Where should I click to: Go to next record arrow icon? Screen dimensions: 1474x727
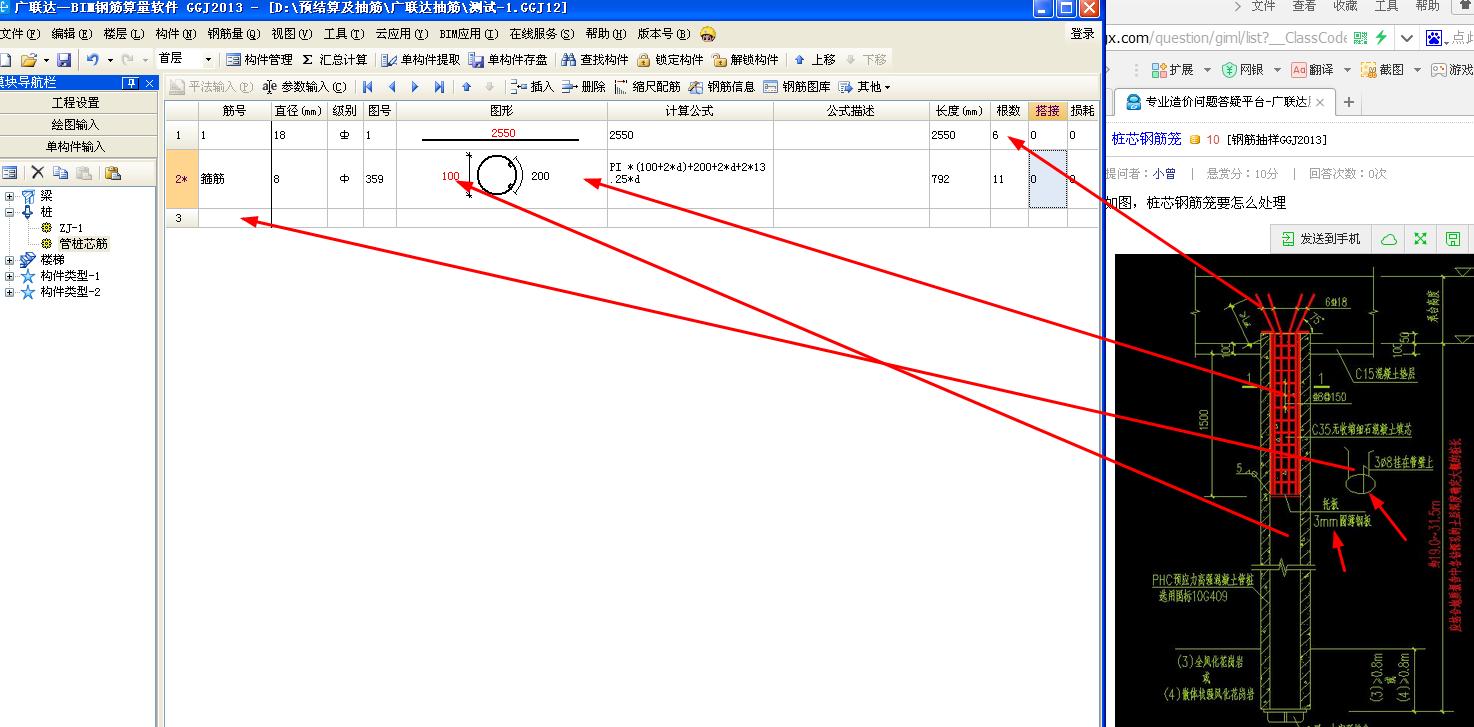[x=416, y=87]
